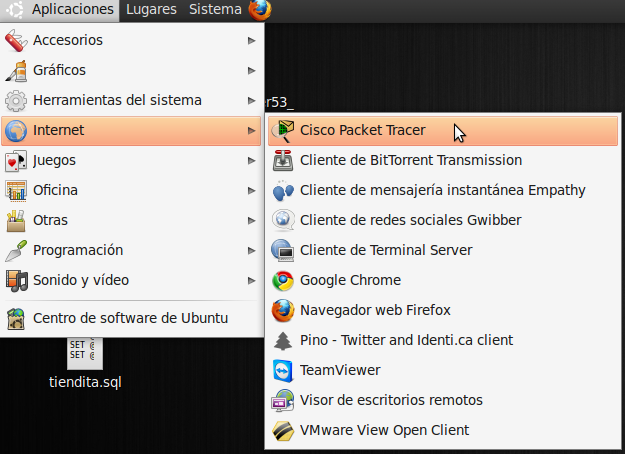Click the Ubuntu logo icon in panel
The image size is (625, 454).
click(x=15, y=10)
